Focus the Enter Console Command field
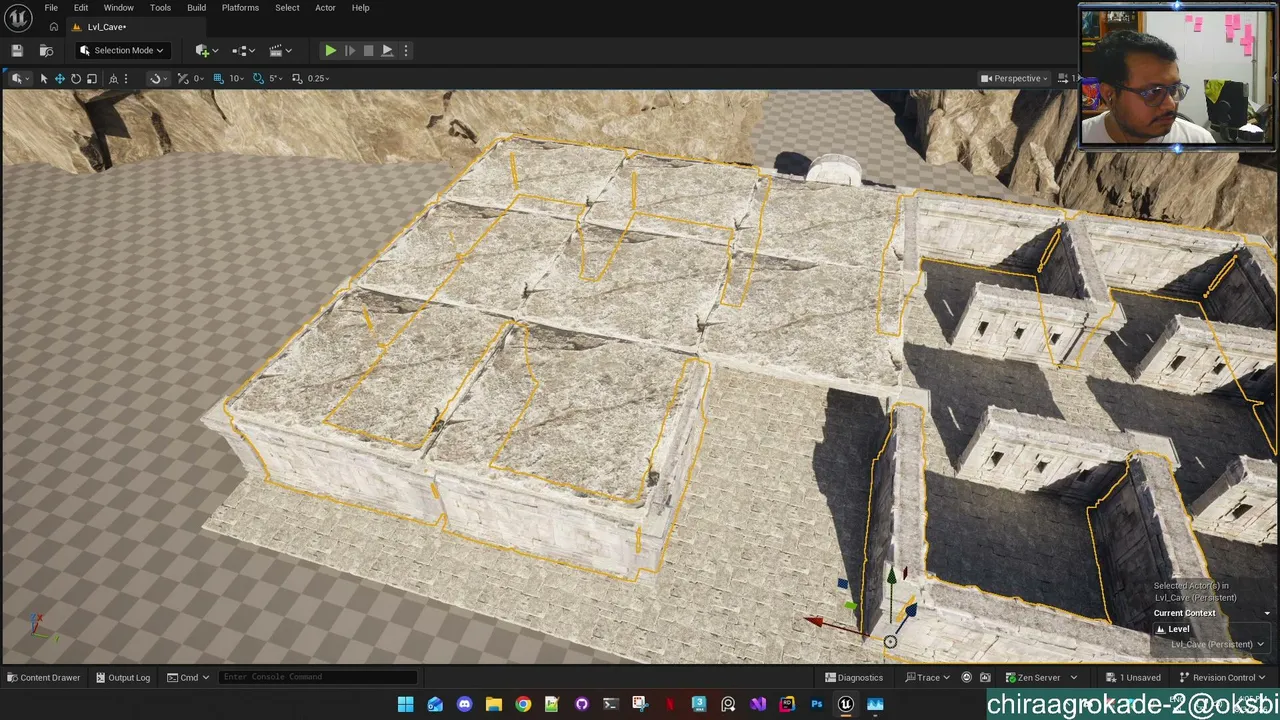Viewport: 1280px width, 720px height. [318, 677]
